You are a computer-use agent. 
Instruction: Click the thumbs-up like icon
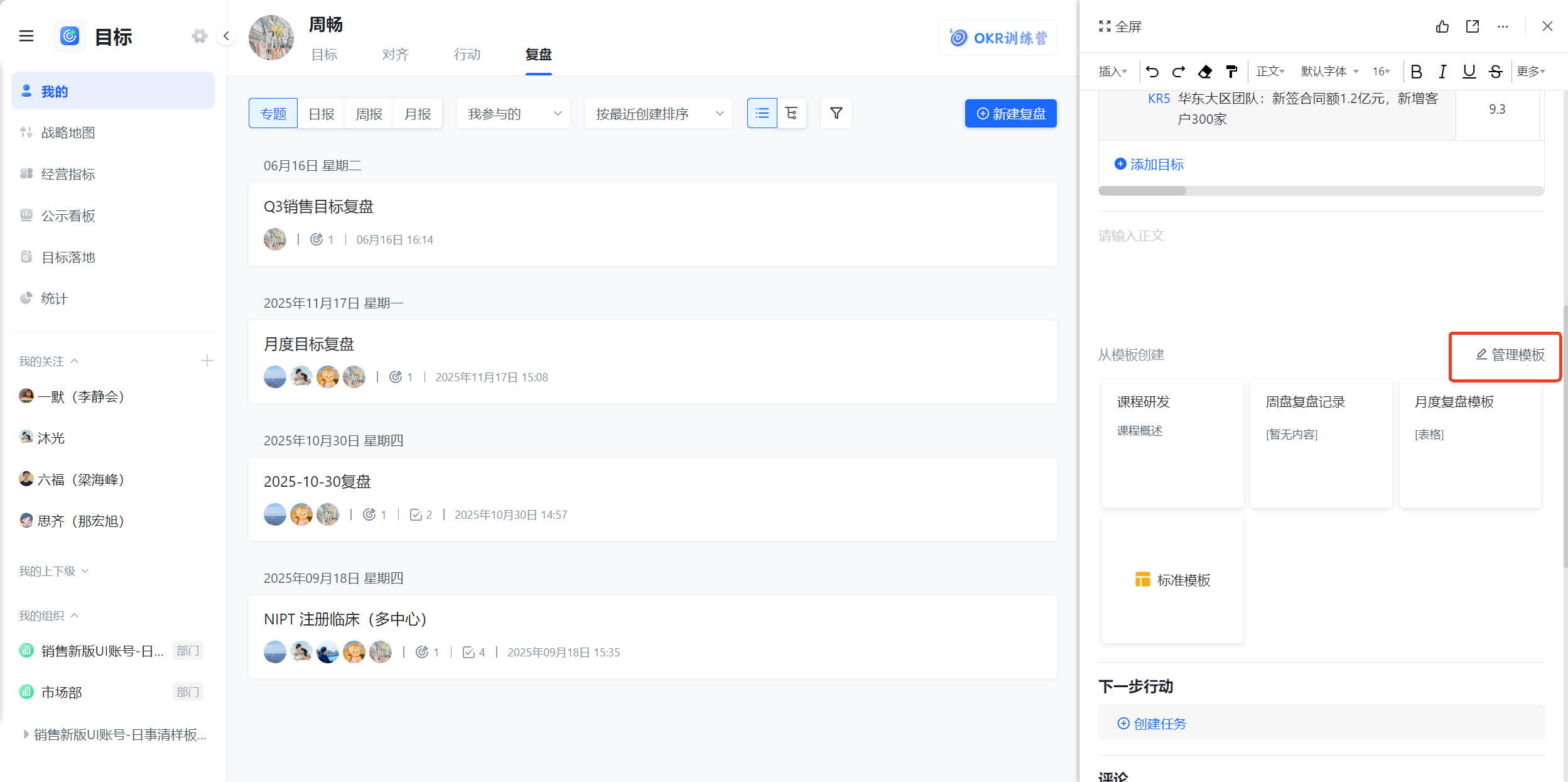tap(1442, 26)
